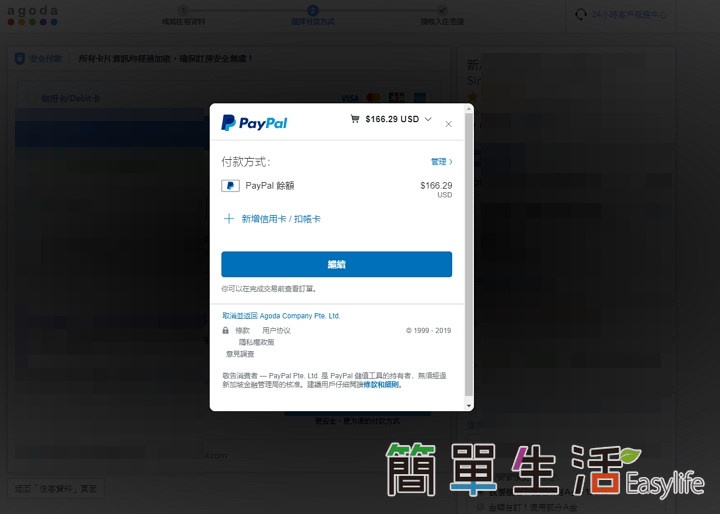Open the 管理 payment methods link
This screenshot has width=720, height=514.
click(442, 162)
